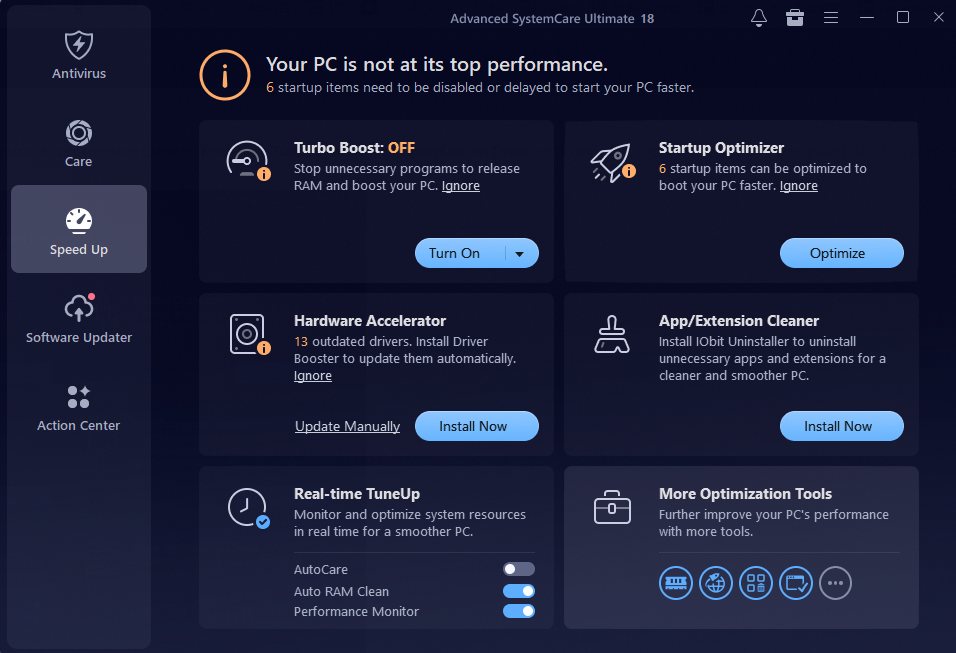The image size is (956, 653).
Task: Open notifications bell icon
Action: pyautogui.click(x=758, y=18)
